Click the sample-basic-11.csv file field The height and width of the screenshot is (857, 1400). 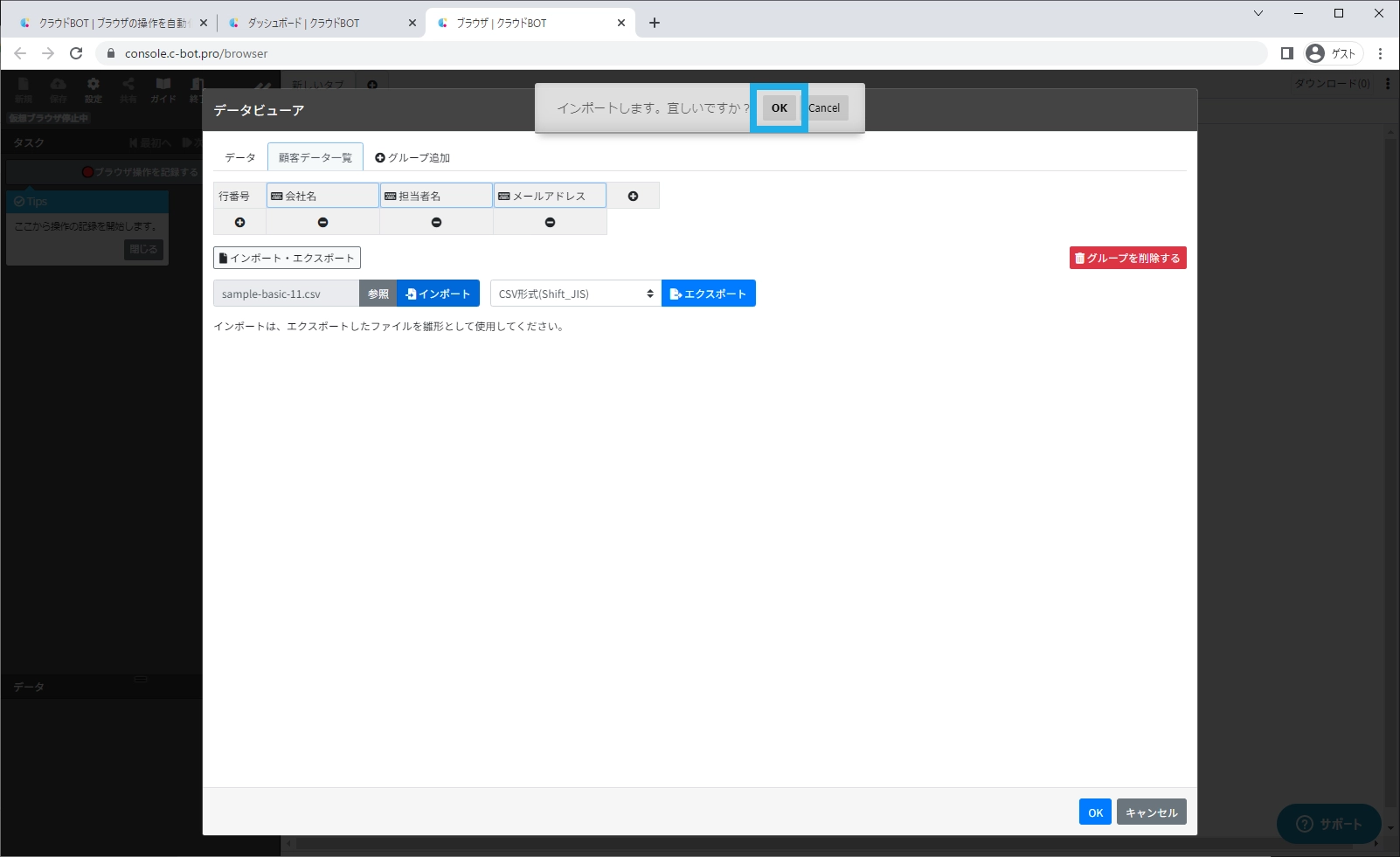tap(286, 294)
